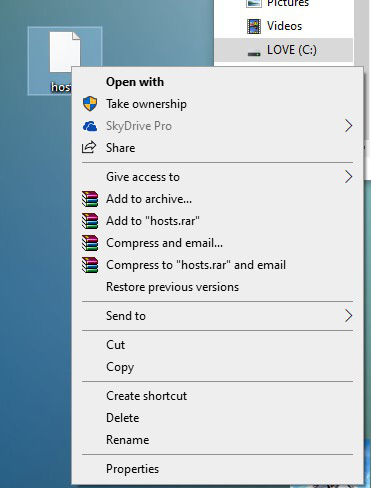Open the SkyDrive Pro menu entry
Viewport: 371px width, 488px height.
pos(217,126)
